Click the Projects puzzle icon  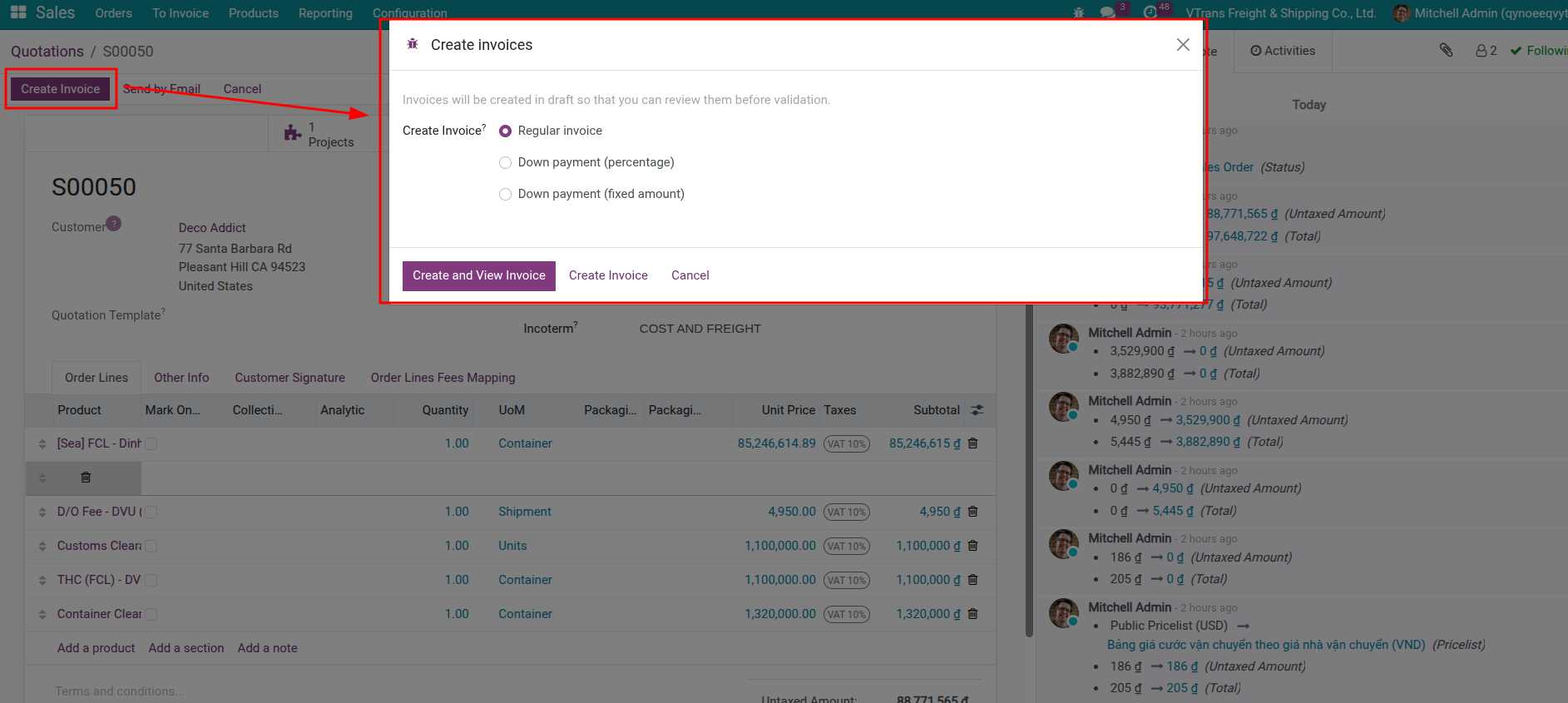click(x=293, y=133)
